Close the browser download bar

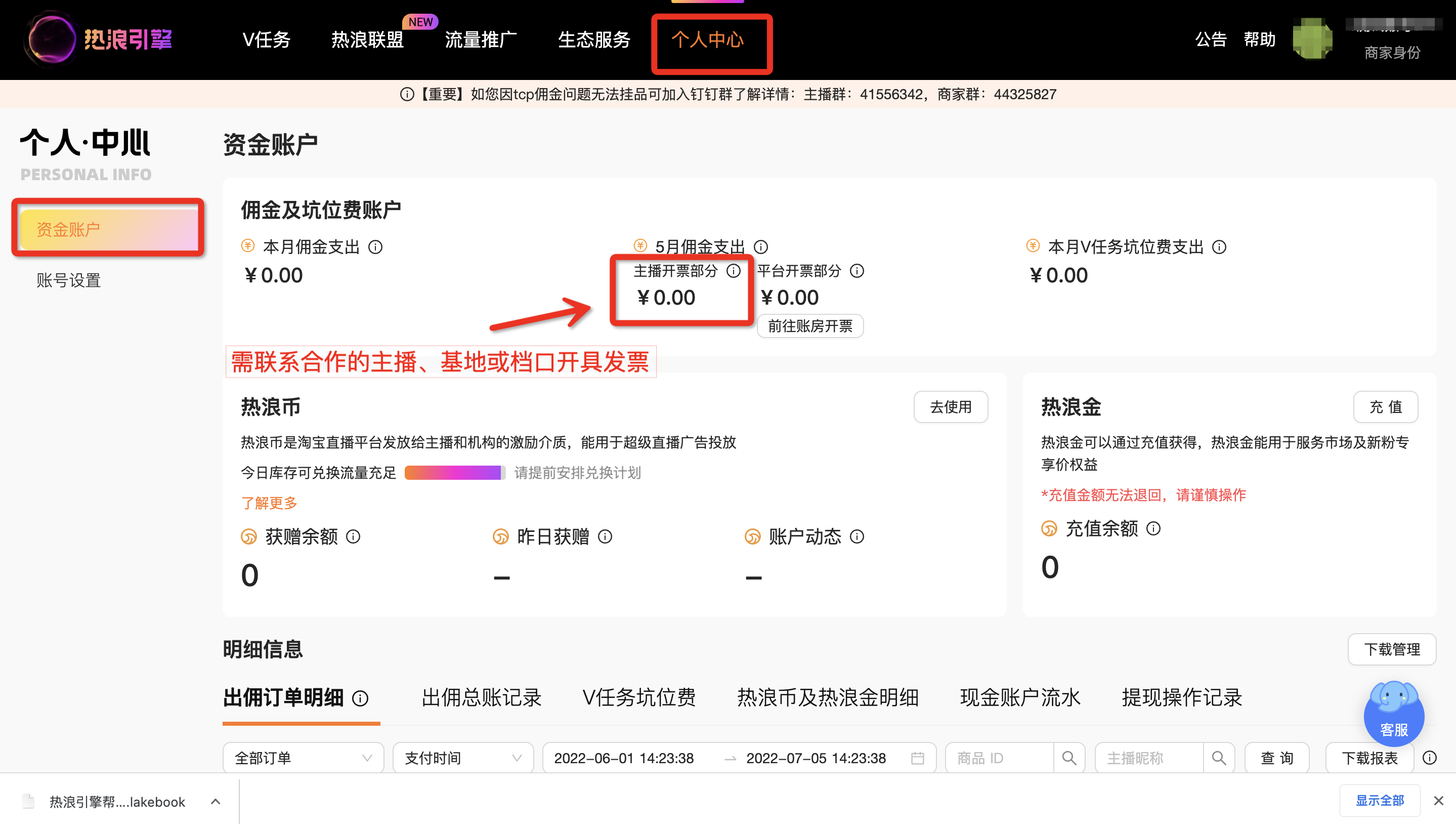(1439, 801)
